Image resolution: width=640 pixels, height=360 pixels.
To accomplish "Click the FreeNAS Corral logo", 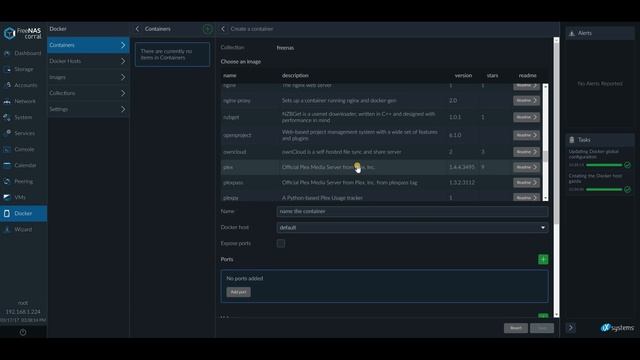I will pyautogui.click(x=22, y=33).
